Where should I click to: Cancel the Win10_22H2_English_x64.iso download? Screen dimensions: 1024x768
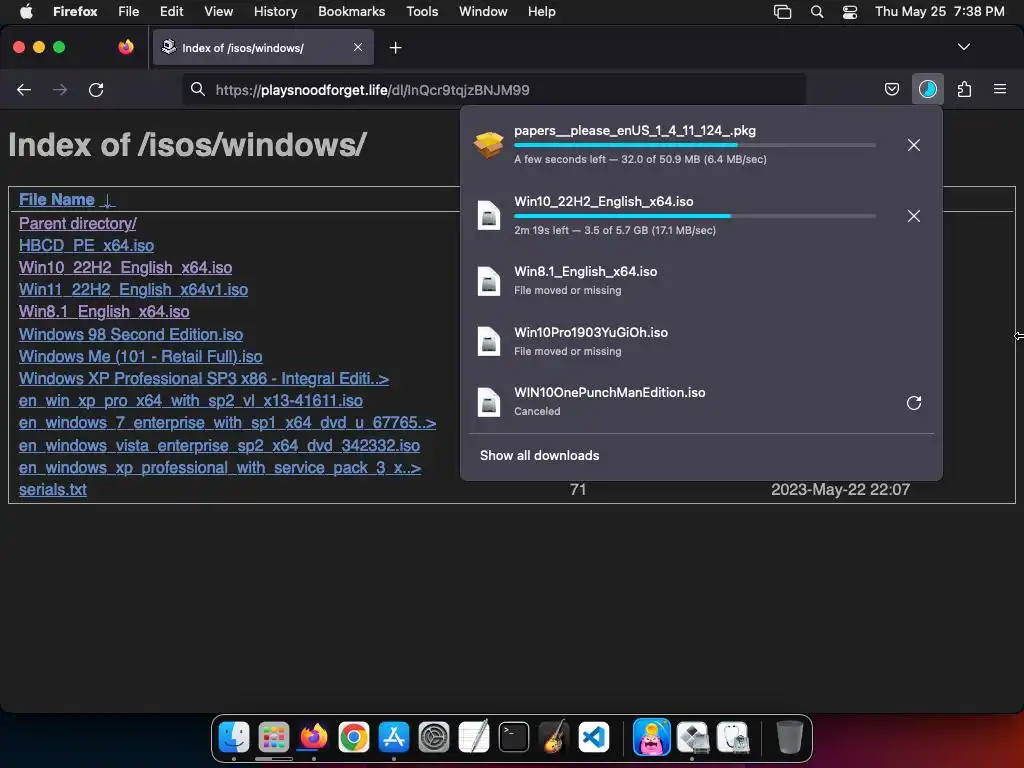914,216
